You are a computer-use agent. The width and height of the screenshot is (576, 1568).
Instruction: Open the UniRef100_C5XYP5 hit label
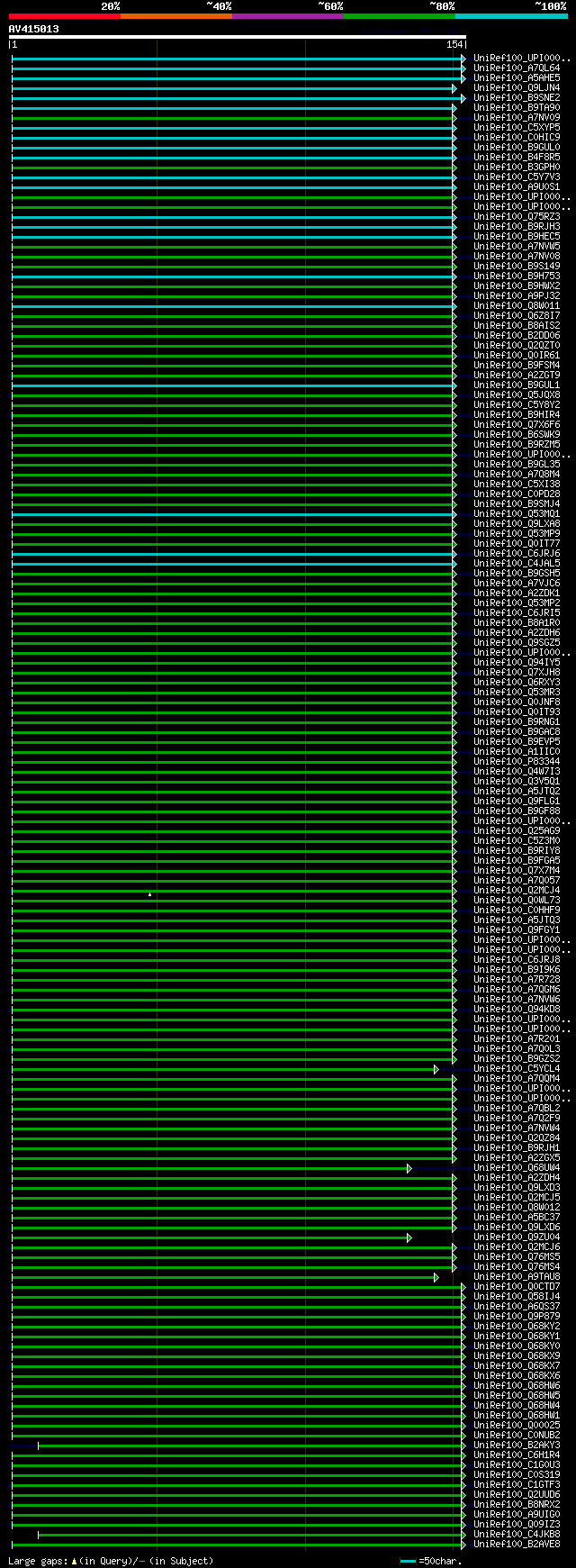tap(517, 128)
